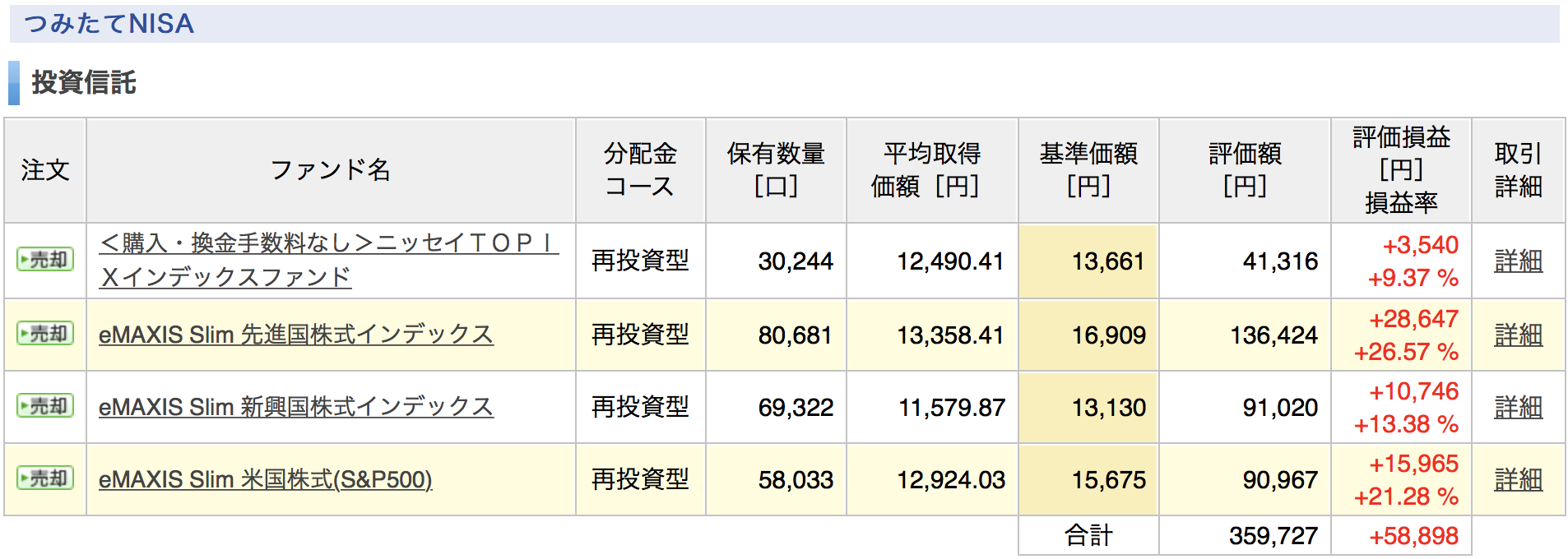The height and width of the screenshot is (559, 1568).
Task: Select the holding quantity 58,033
Action: pos(796,480)
